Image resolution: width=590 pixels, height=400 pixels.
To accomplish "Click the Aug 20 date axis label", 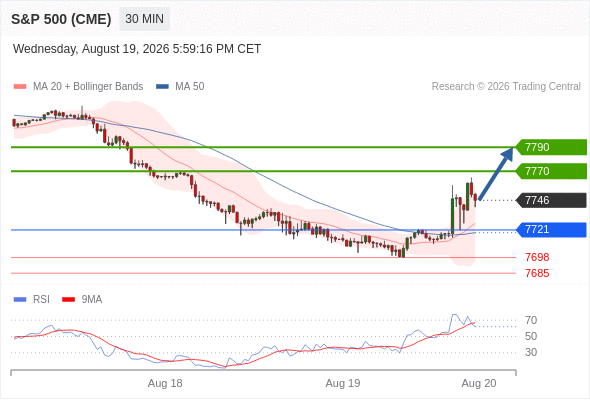I will [x=479, y=383].
